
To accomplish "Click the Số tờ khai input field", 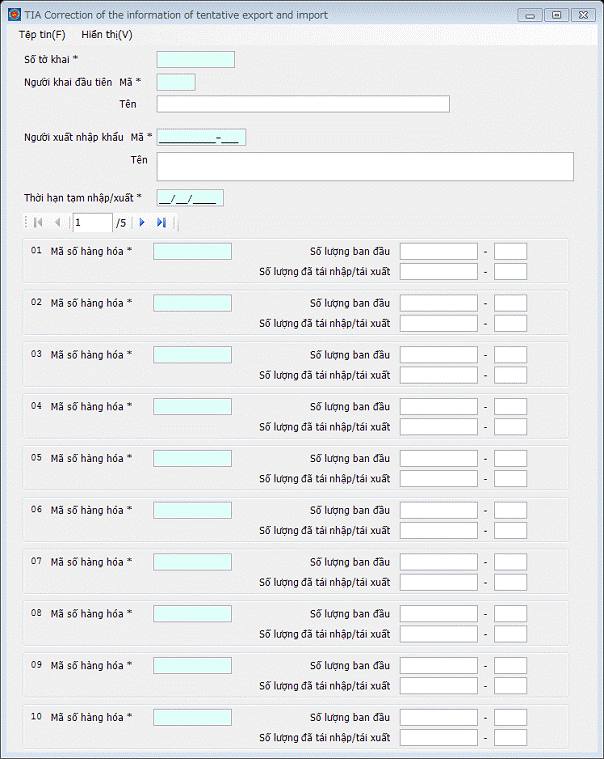I will (196, 60).
